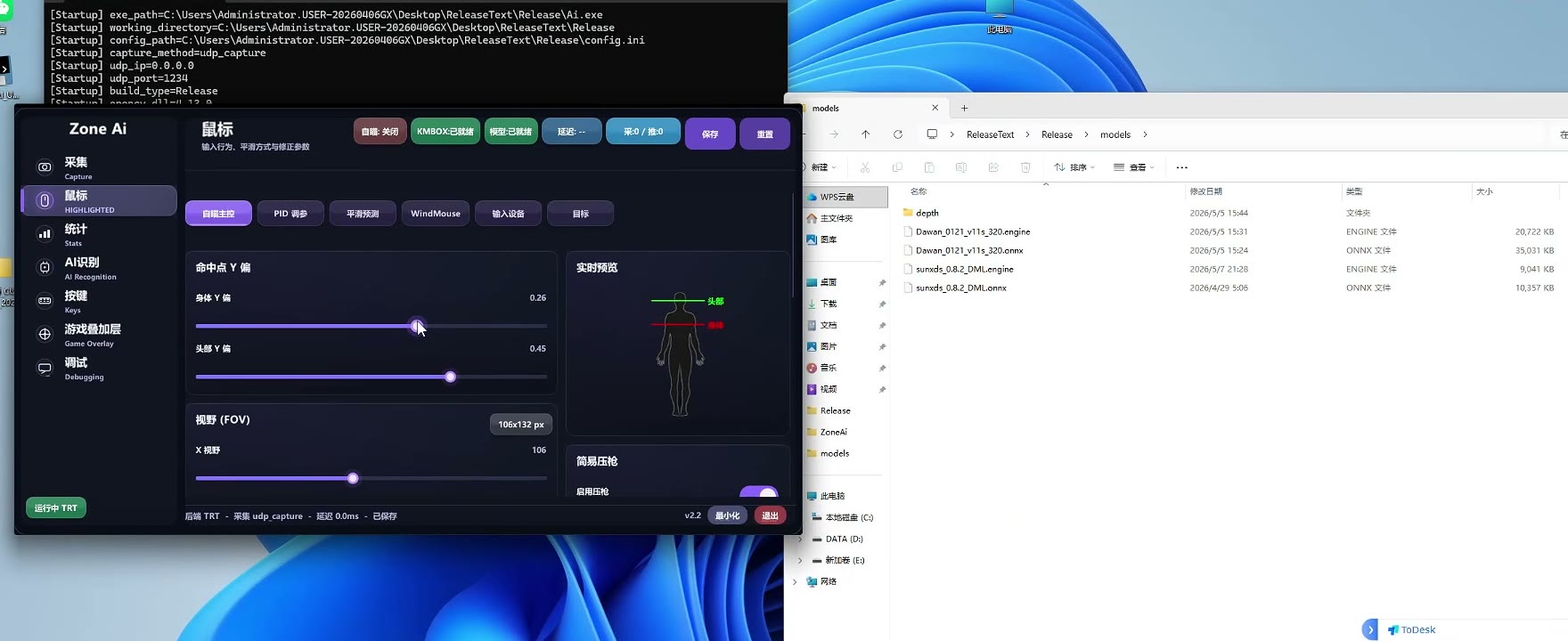
Task: Click the Cut scissors icon in Explorer toolbar
Action: coord(865,167)
